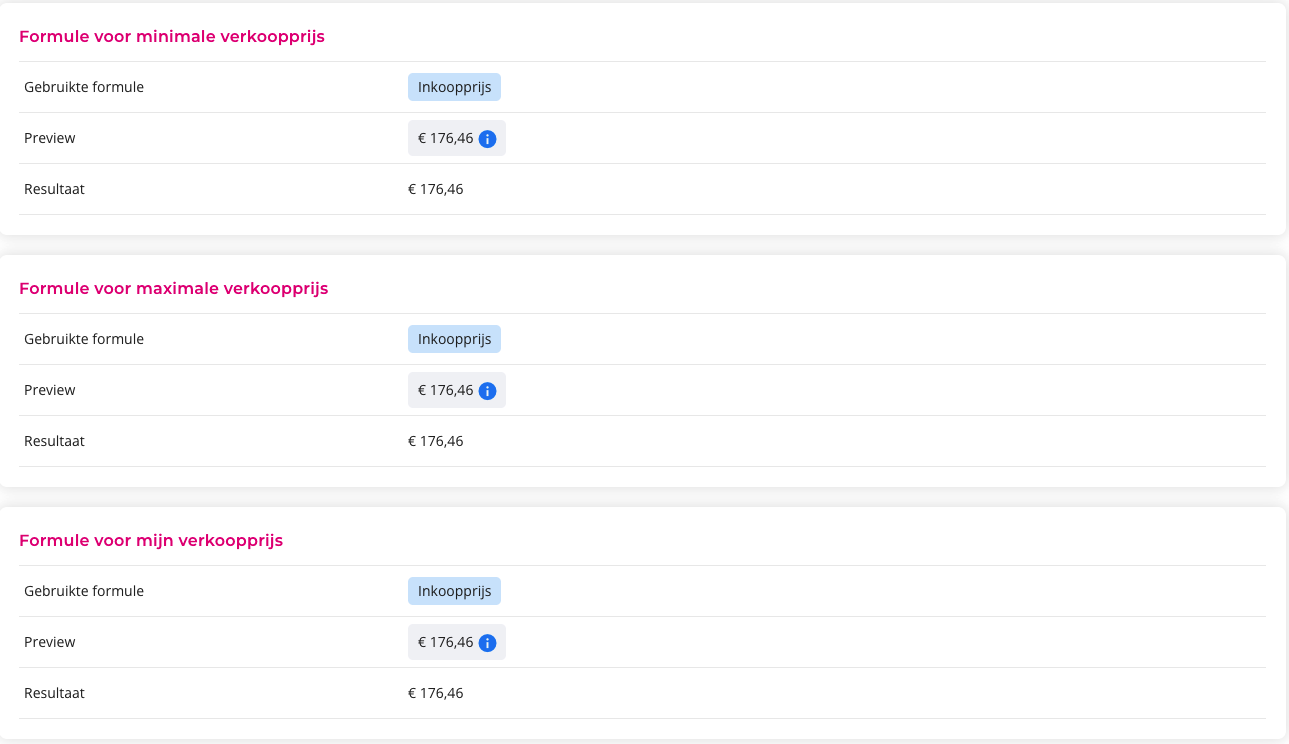This screenshot has height=744, width=1289.
Task: Click the minimale verkoopprijs preview amount
Action: pos(445,138)
